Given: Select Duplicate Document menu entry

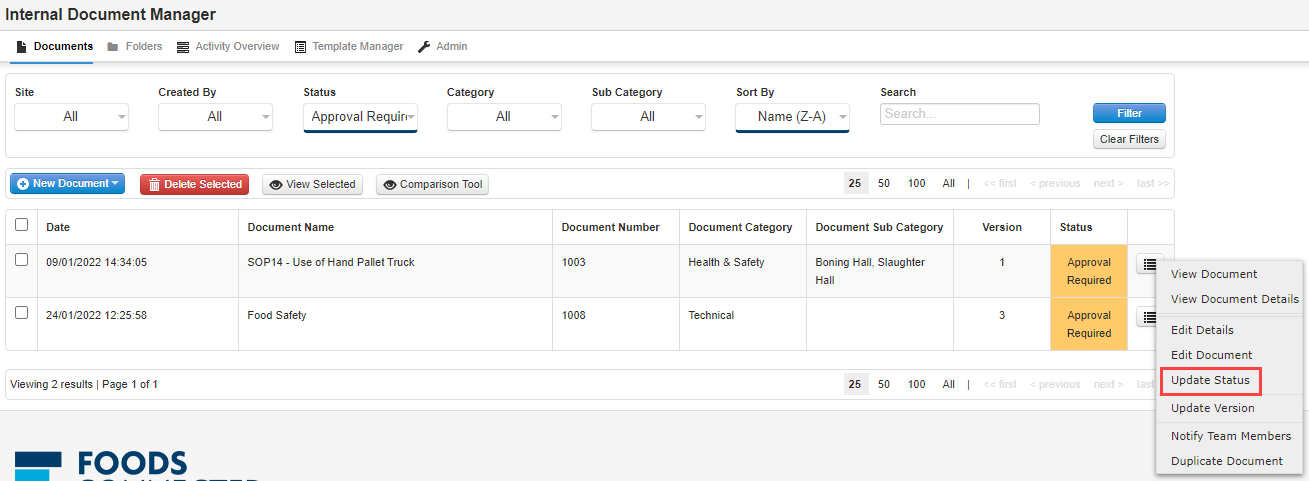Looking at the screenshot, I should 1226,461.
